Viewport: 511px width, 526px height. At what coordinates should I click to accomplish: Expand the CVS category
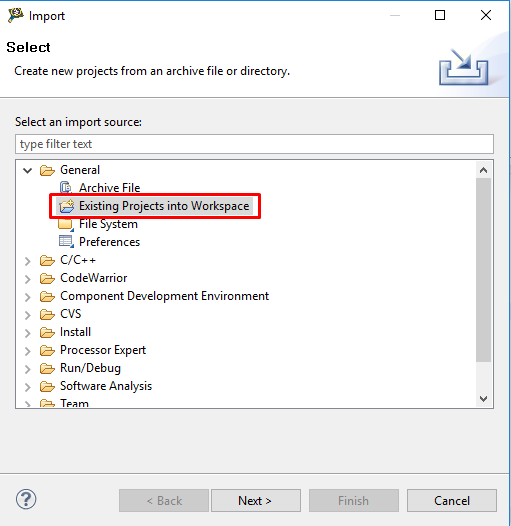point(28,315)
